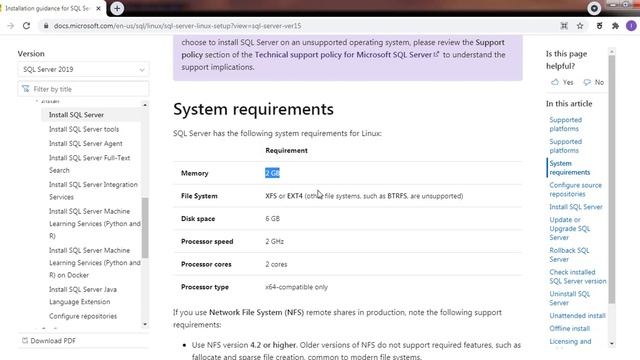Bookmark this page with star icon
This screenshot has height=360, width=640.
point(580,26)
